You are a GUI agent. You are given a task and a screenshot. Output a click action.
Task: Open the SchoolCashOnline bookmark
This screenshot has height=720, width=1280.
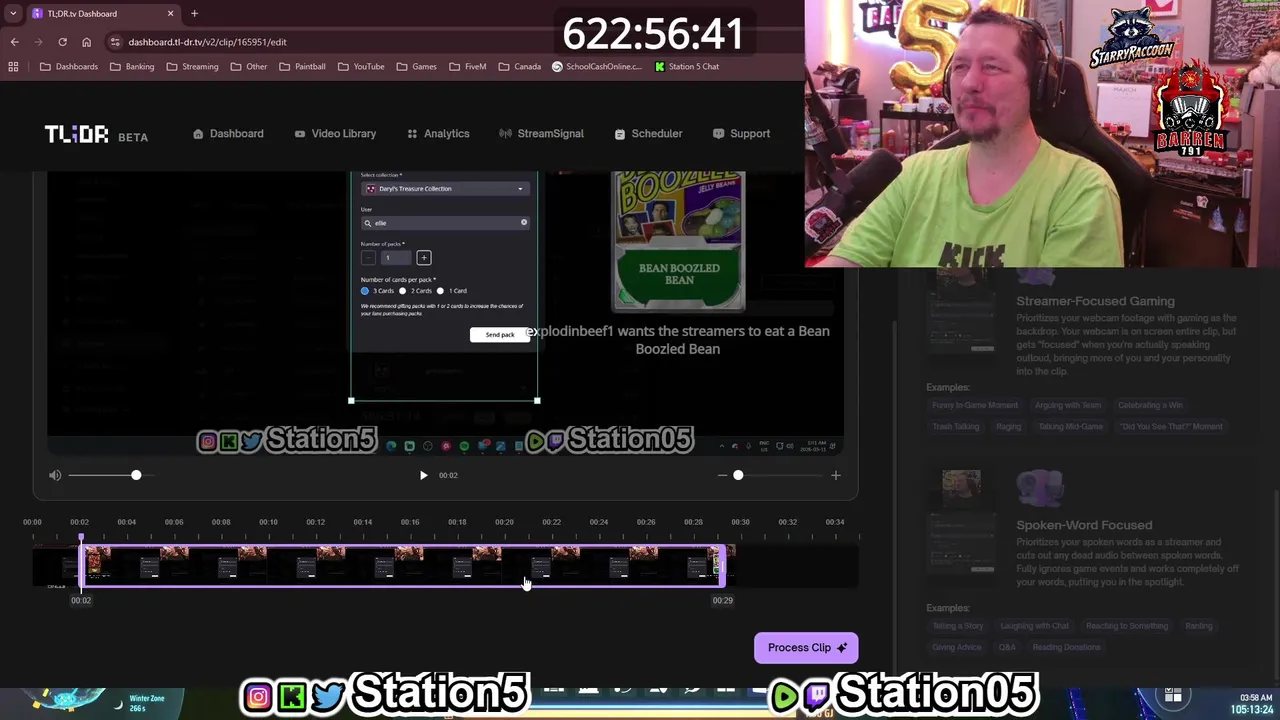(x=597, y=67)
